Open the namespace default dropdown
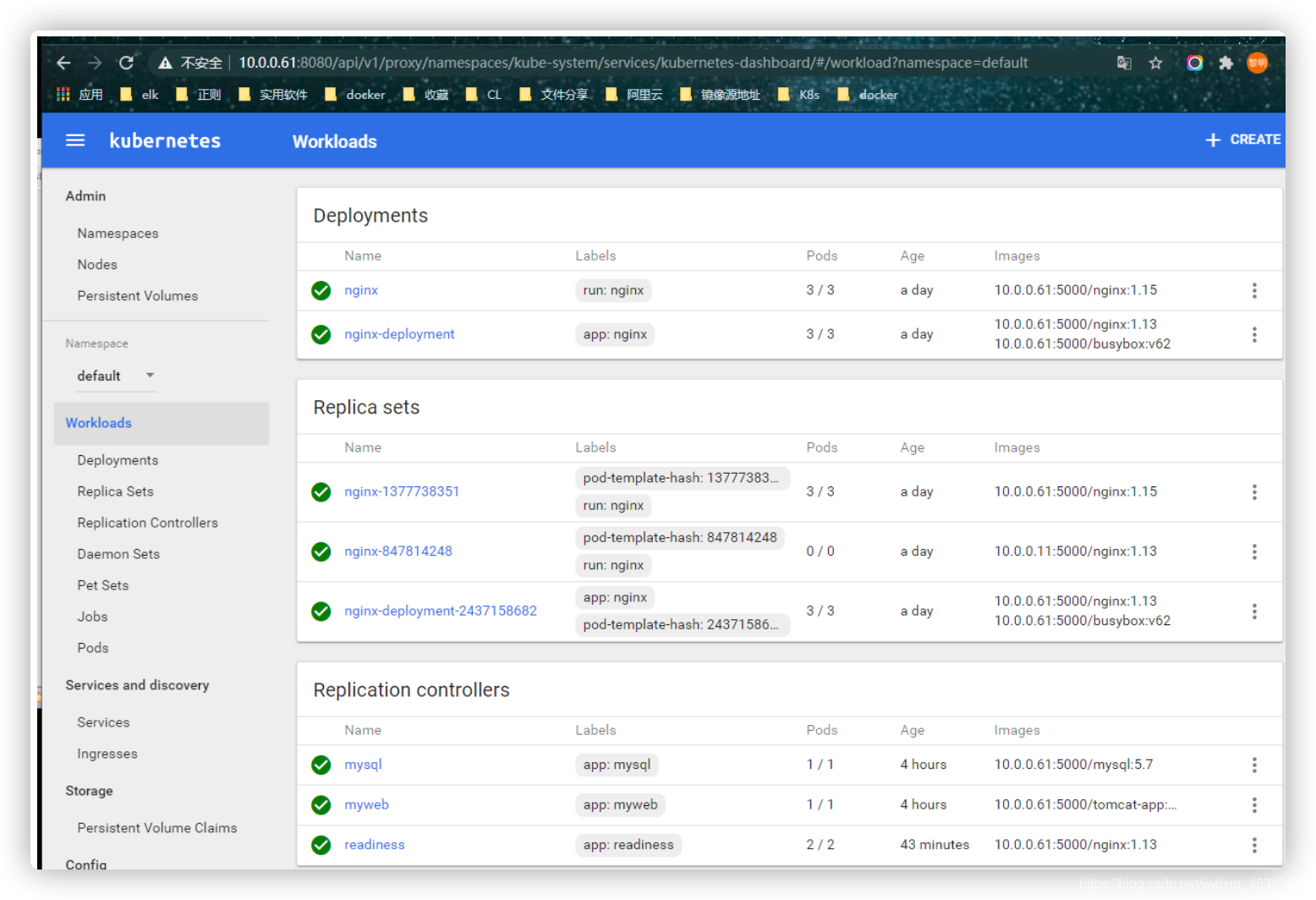 (x=116, y=376)
